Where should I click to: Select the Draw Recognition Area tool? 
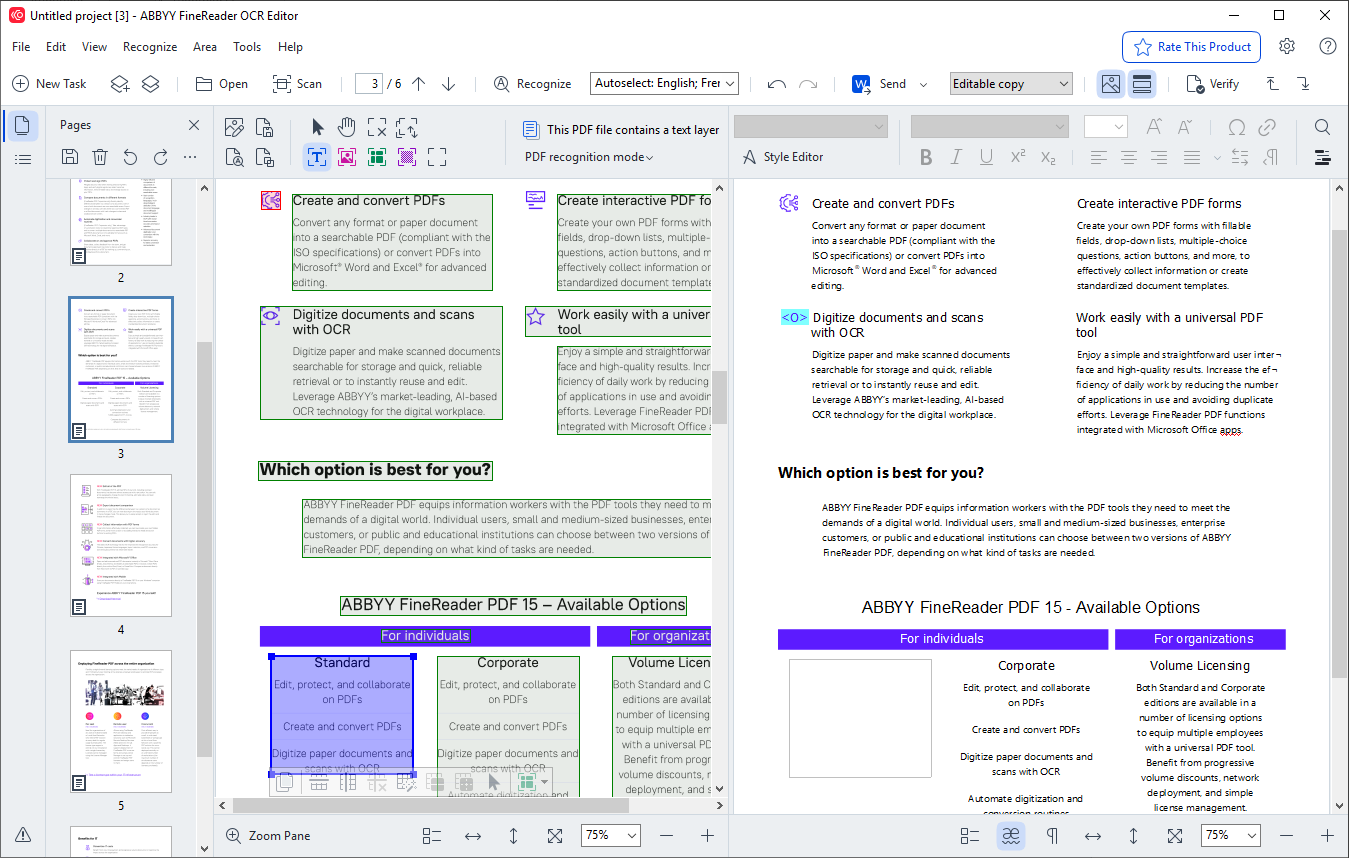437,157
